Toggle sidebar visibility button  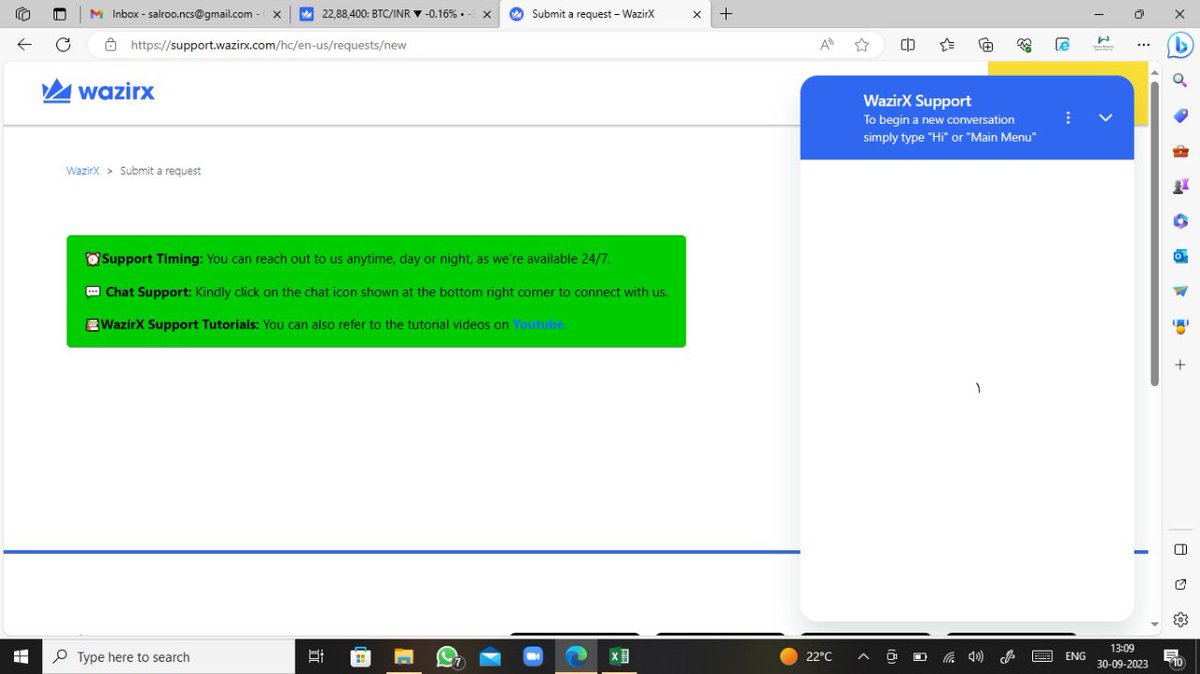pyautogui.click(x=1180, y=549)
